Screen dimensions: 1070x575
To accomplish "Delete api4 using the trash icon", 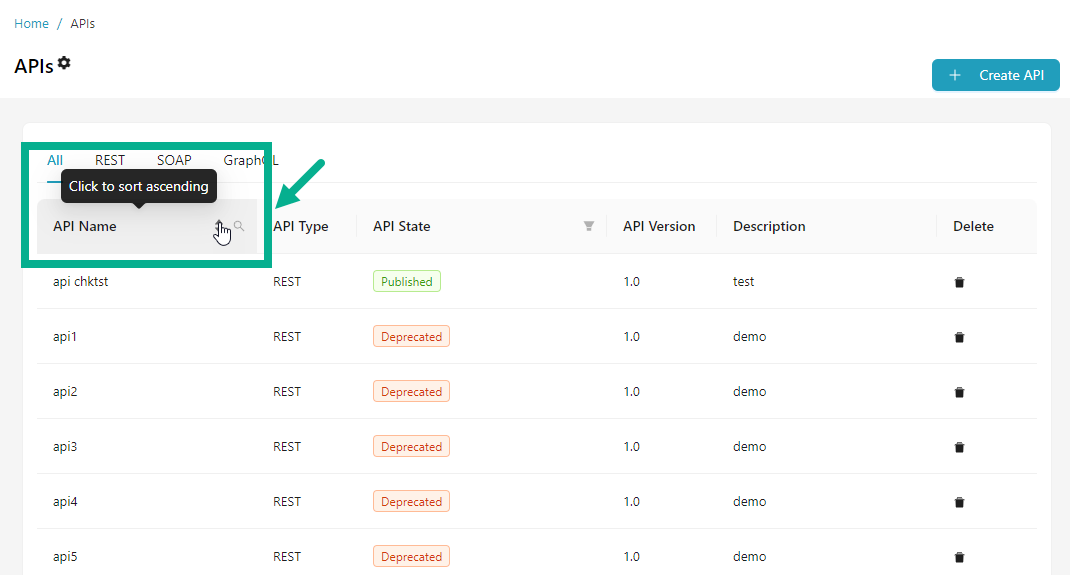I will [959, 502].
